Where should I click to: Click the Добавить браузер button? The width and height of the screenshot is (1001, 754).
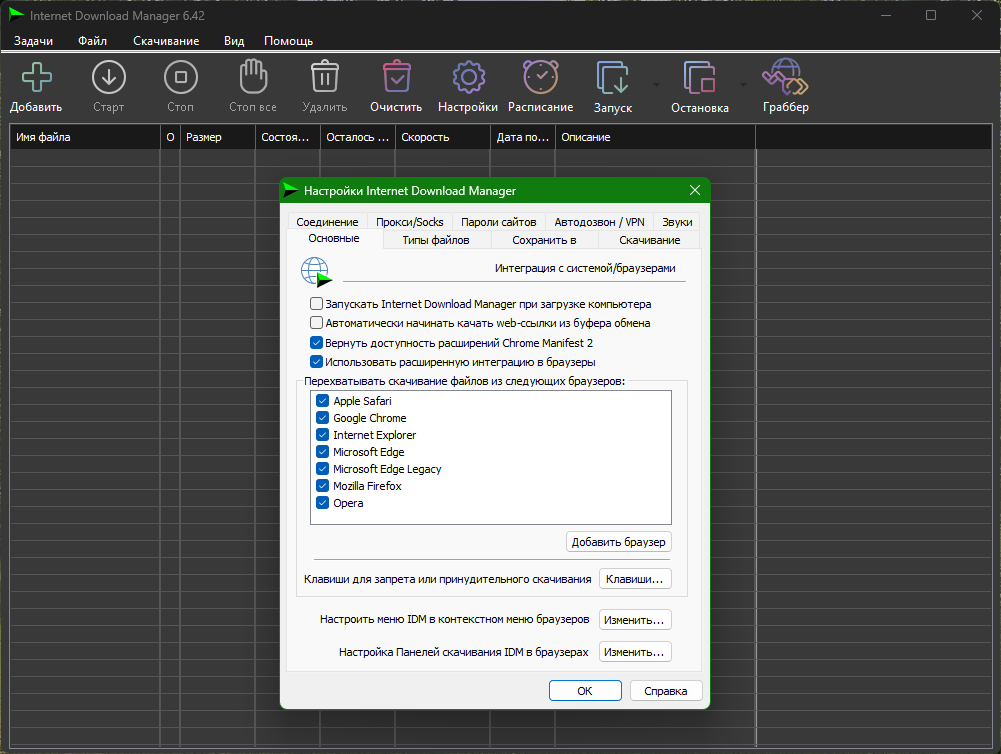[x=619, y=542]
